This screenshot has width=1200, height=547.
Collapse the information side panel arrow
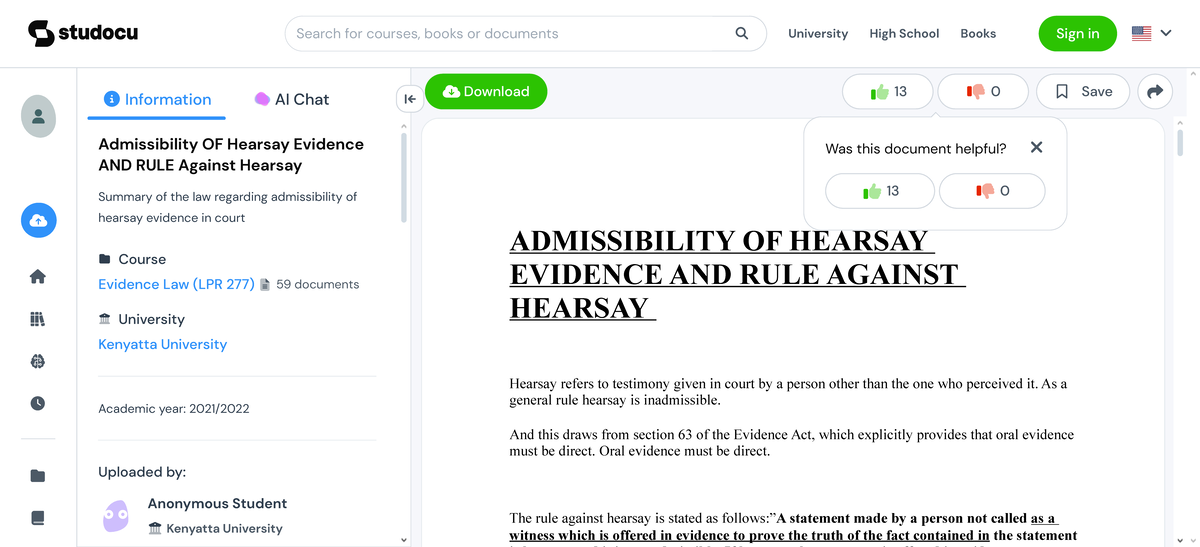coord(410,98)
